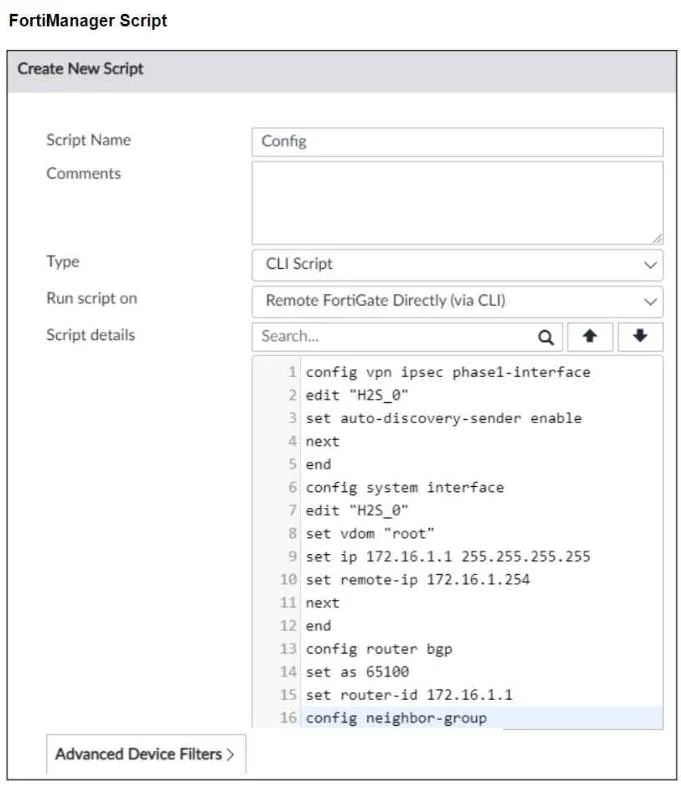This screenshot has width=681, height=786.
Task: Click the Search field in Script details
Action: click(x=394, y=337)
